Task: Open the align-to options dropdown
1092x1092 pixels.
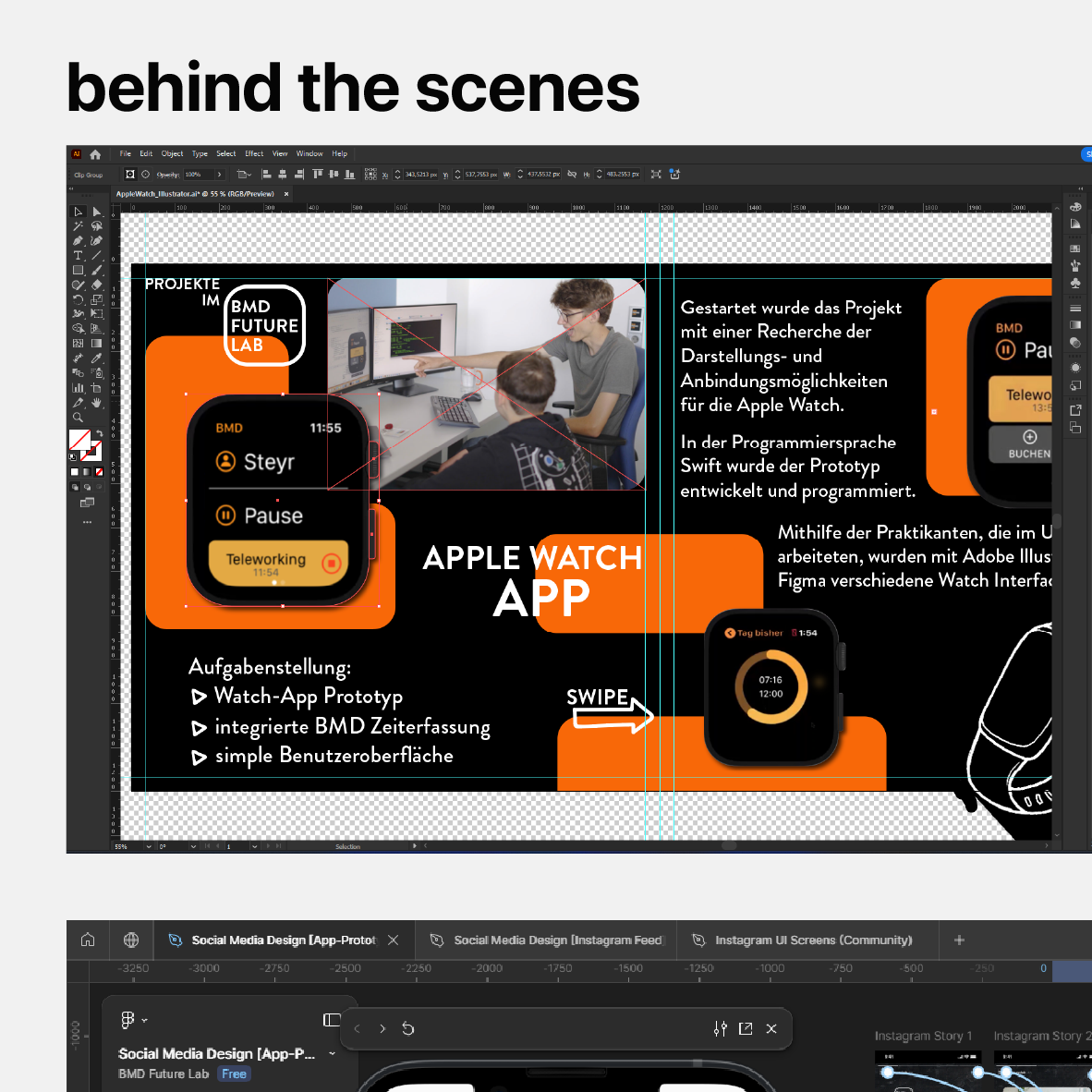Action: (244, 174)
